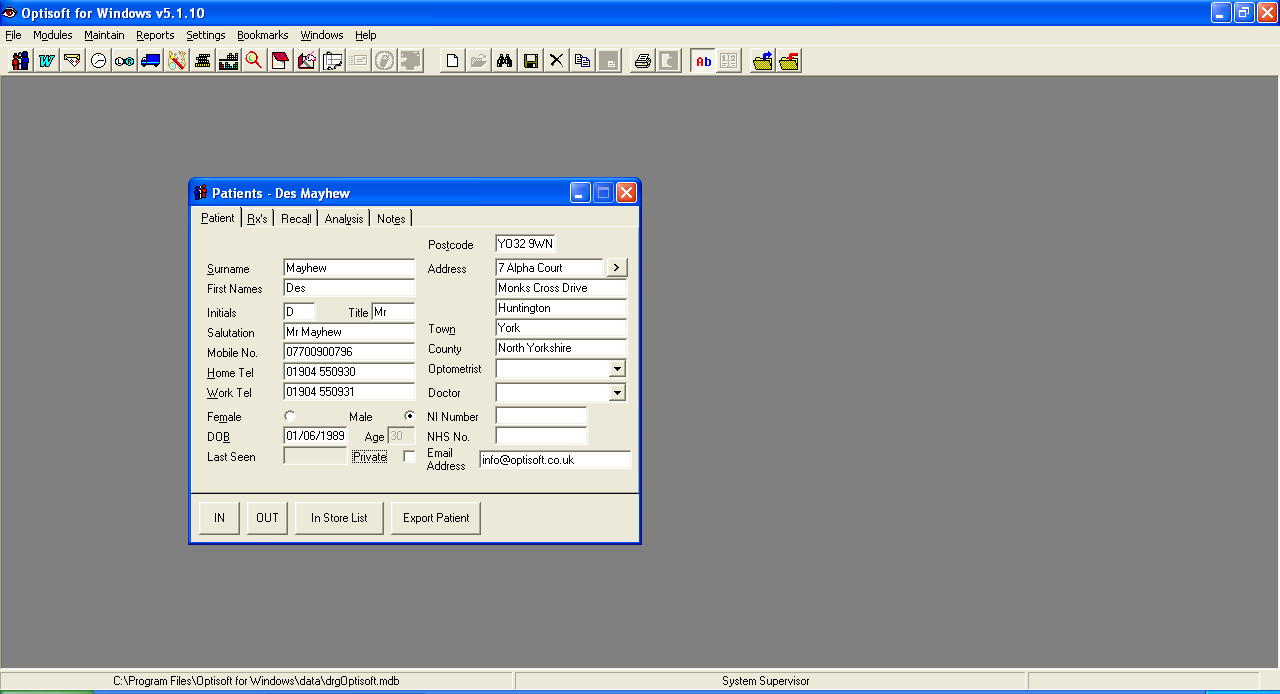This screenshot has height=694, width=1280.
Task: Open the Patients module people icon
Action: [x=20, y=61]
